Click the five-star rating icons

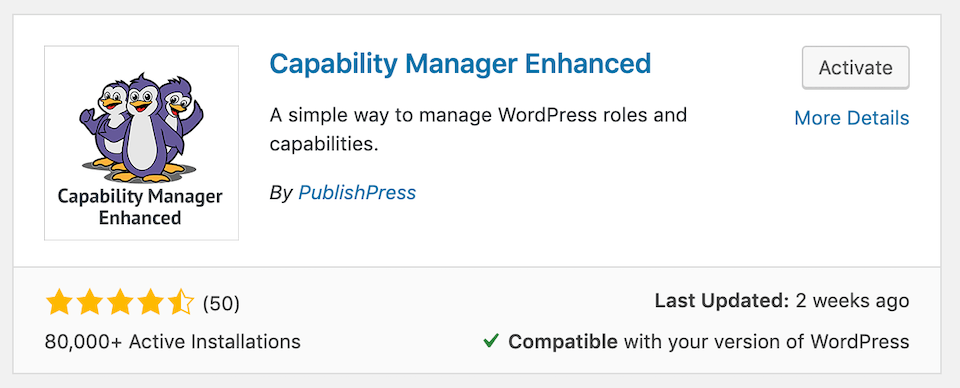pos(120,302)
